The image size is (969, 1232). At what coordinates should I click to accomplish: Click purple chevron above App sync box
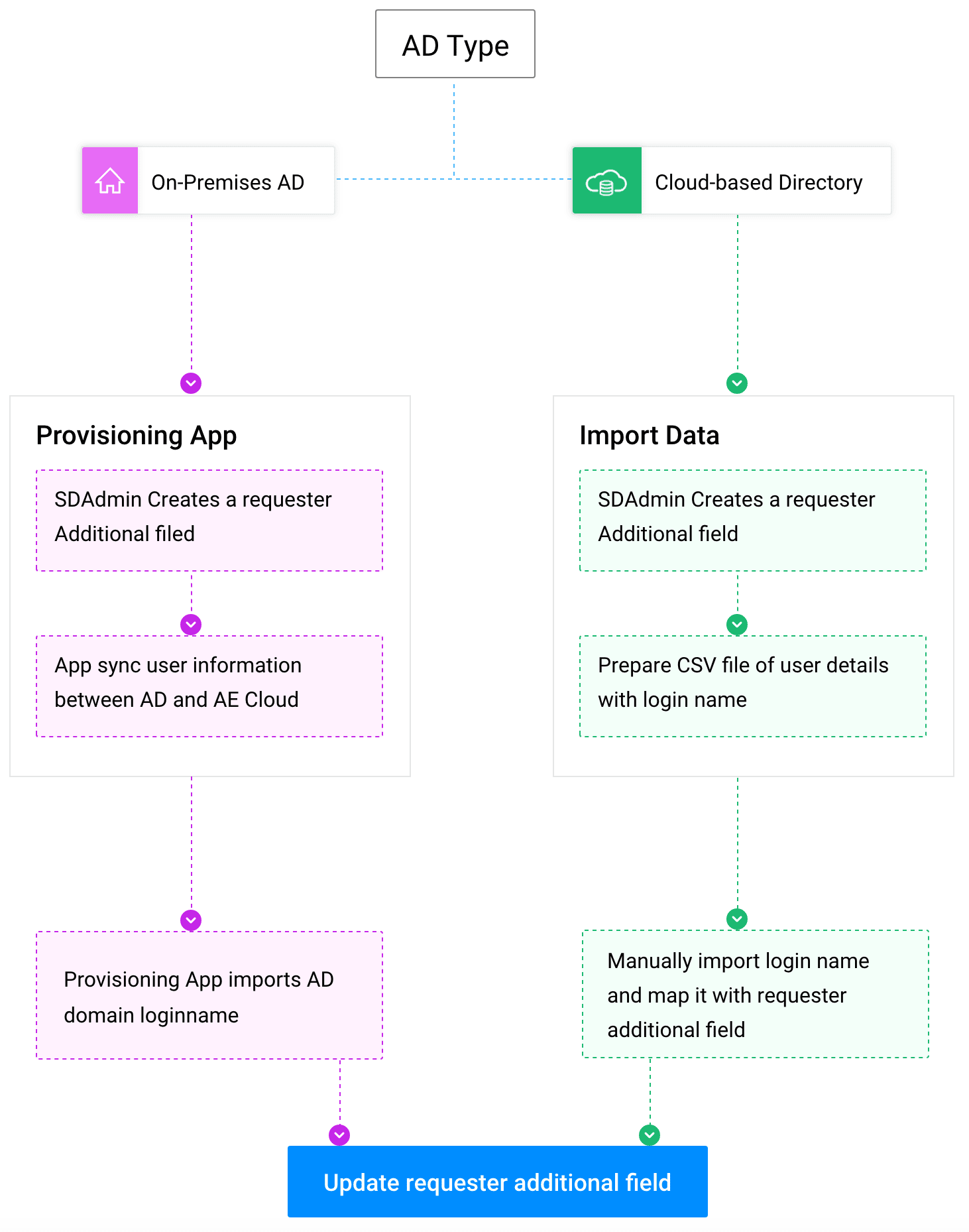[x=191, y=625]
